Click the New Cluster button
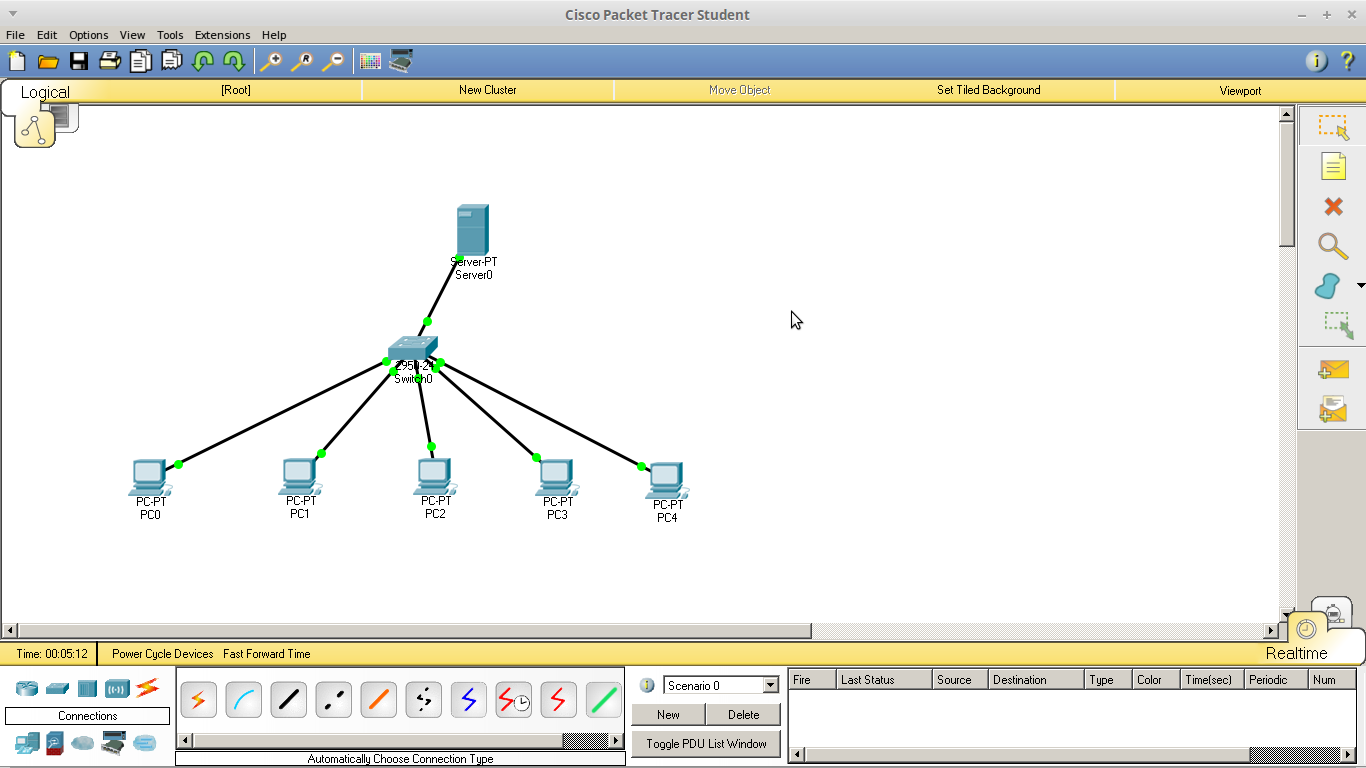 (488, 90)
